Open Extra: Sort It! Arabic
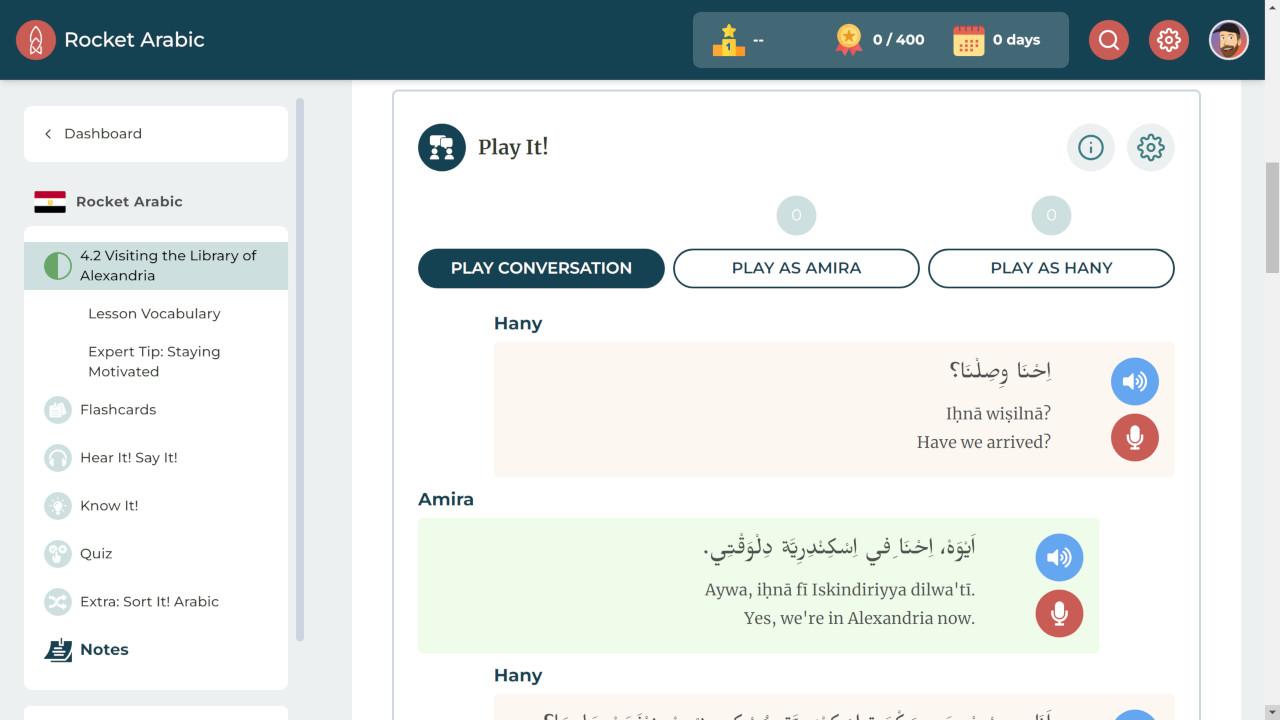1280x720 pixels. coord(149,601)
